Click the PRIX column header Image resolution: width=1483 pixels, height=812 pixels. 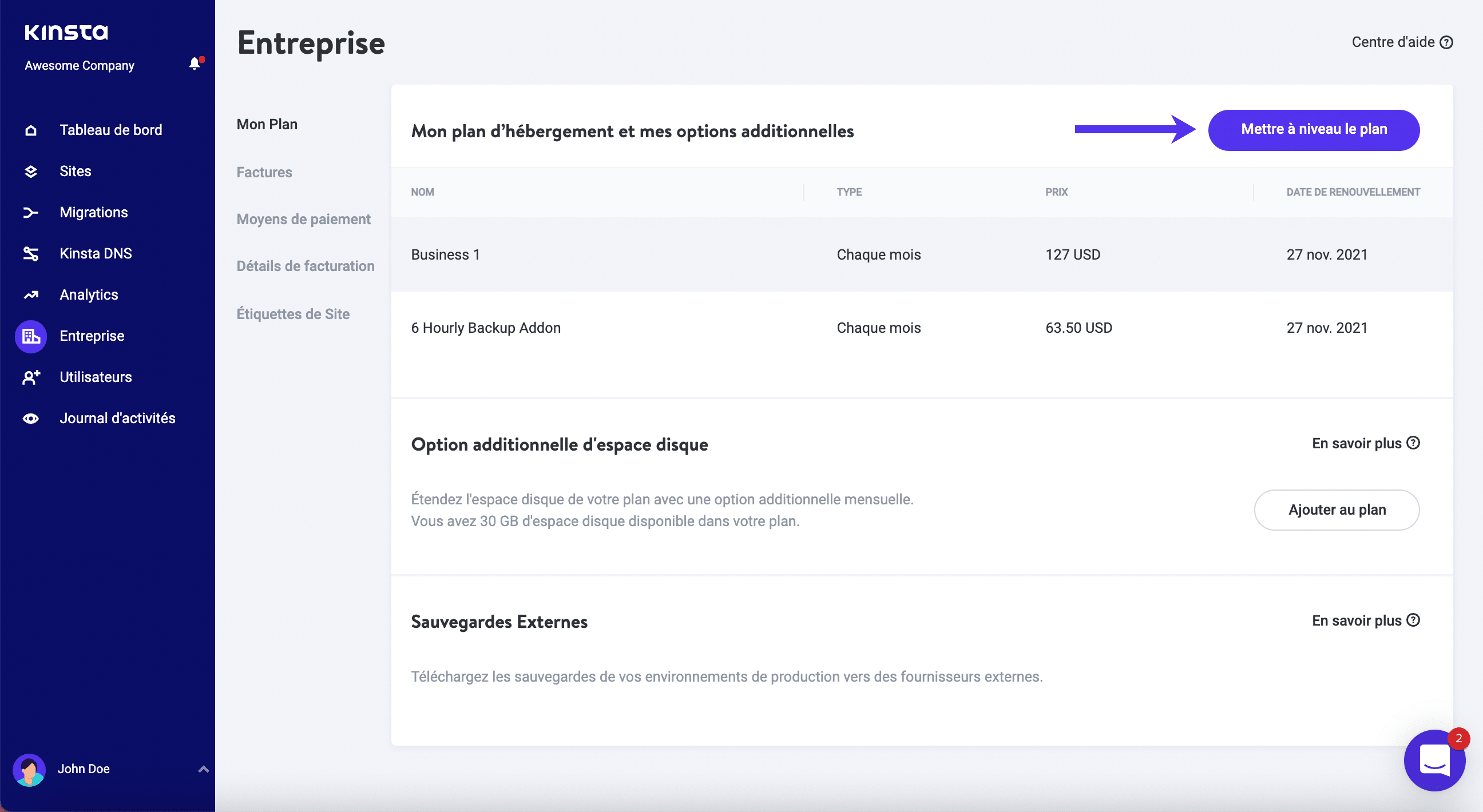pyautogui.click(x=1056, y=192)
